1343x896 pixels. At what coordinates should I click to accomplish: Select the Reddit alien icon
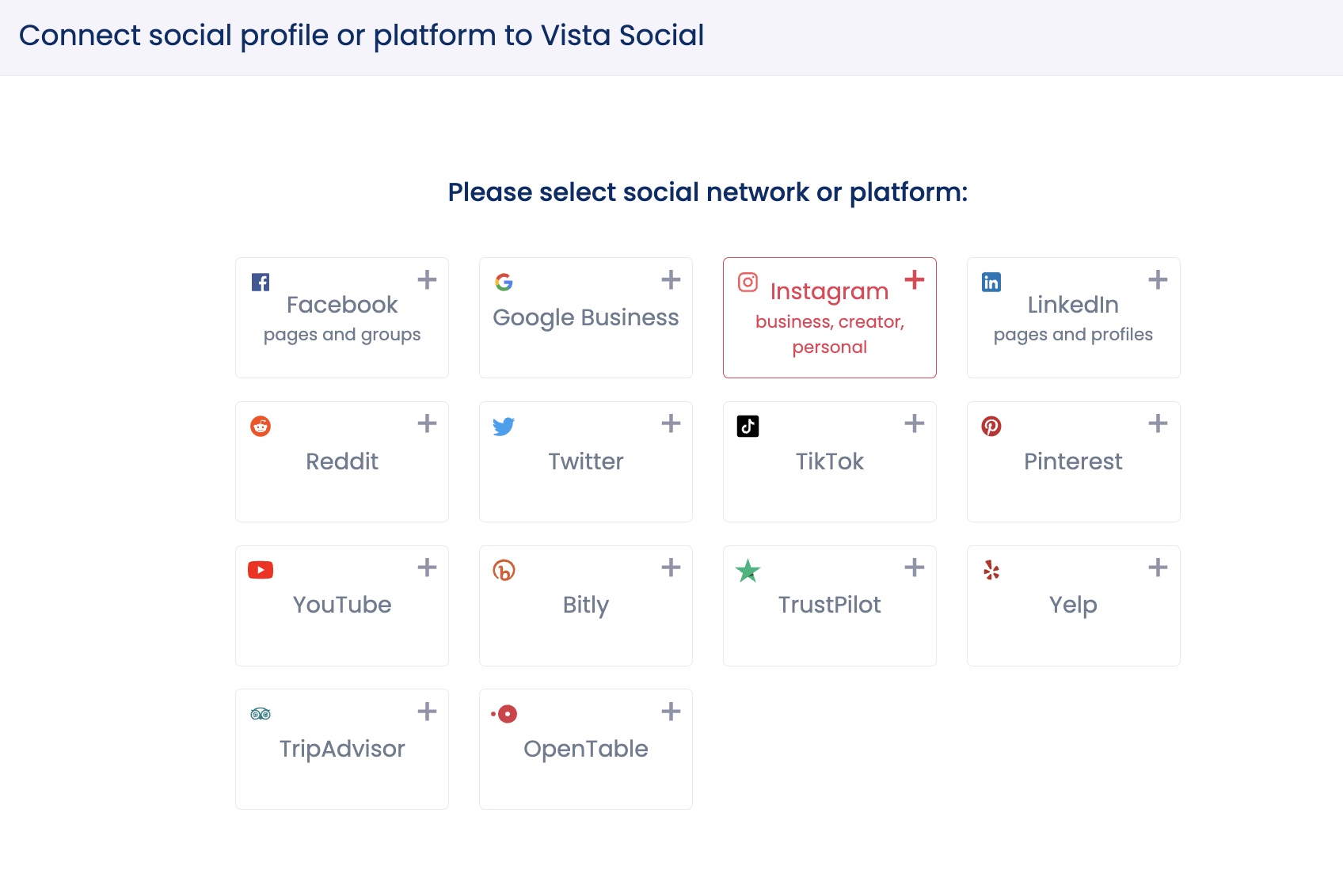260,426
